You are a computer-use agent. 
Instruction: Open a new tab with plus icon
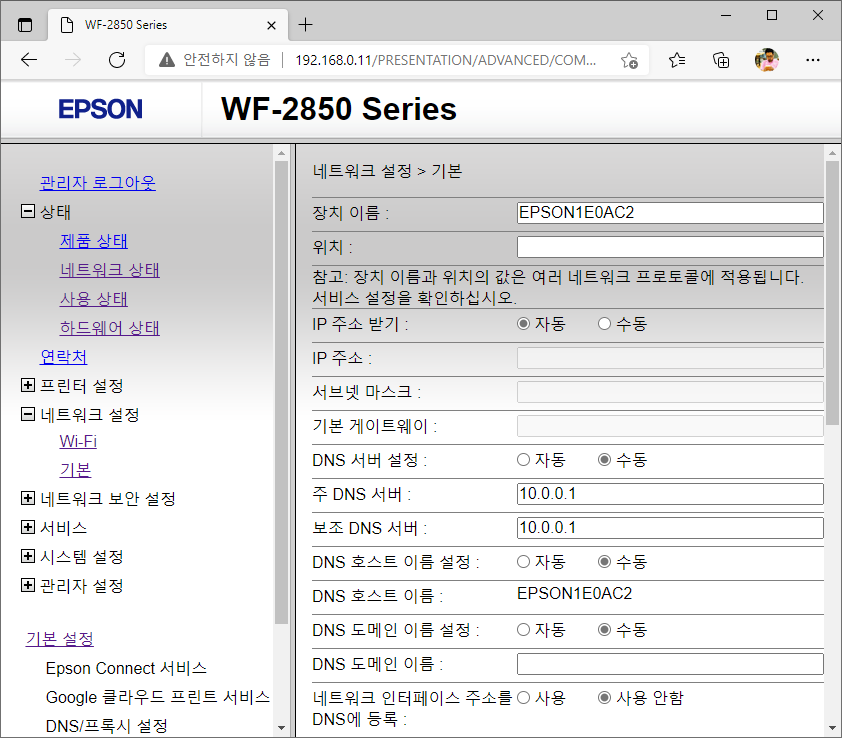(x=305, y=25)
